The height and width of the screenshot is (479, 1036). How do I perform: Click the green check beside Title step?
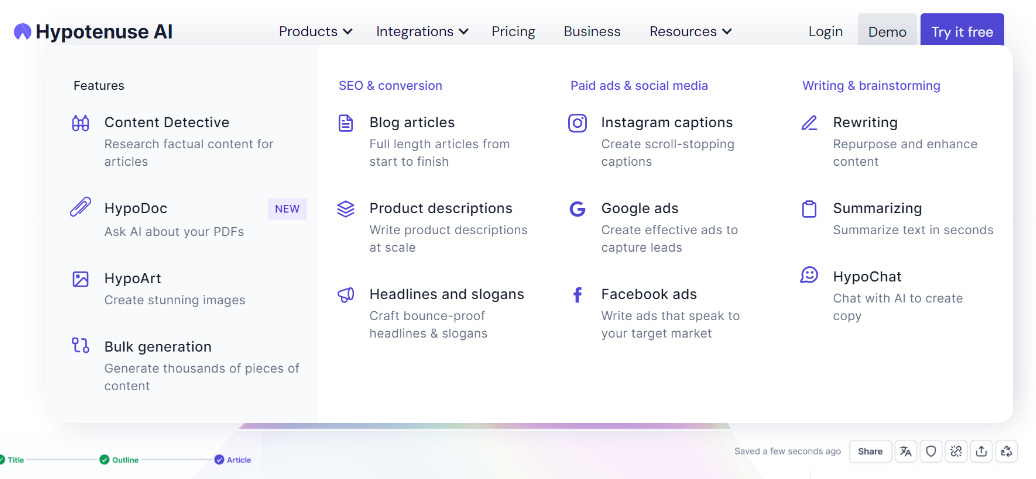coord(1,460)
